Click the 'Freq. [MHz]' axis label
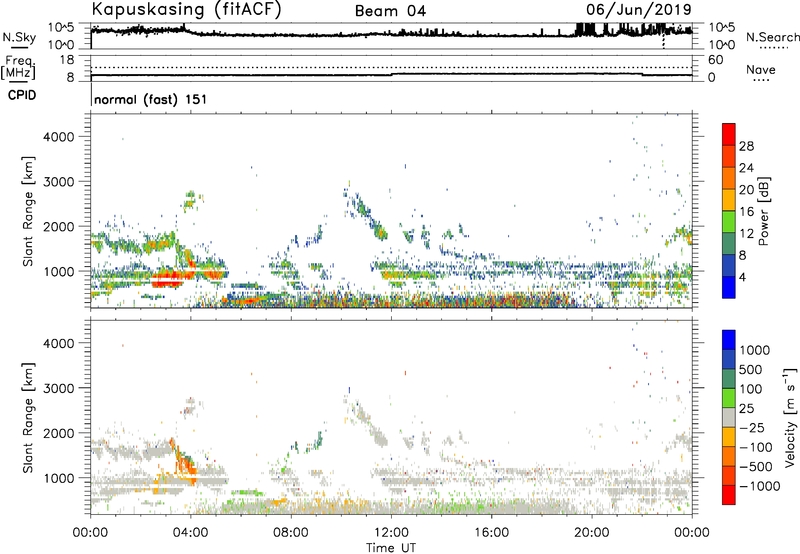The width and height of the screenshot is (800, 554). 18,68
